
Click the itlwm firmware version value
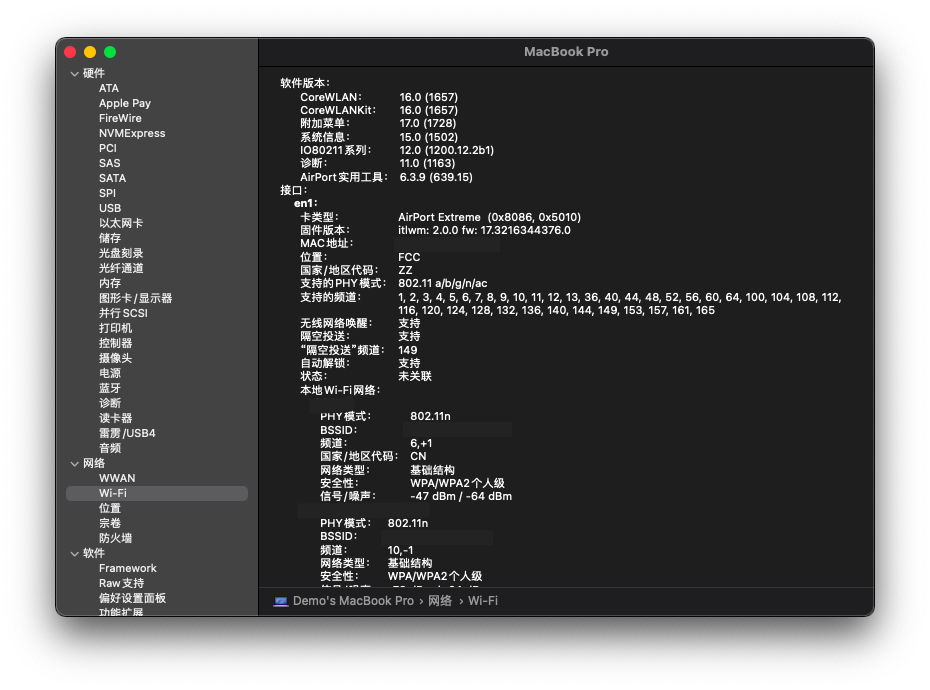point(484,230)
